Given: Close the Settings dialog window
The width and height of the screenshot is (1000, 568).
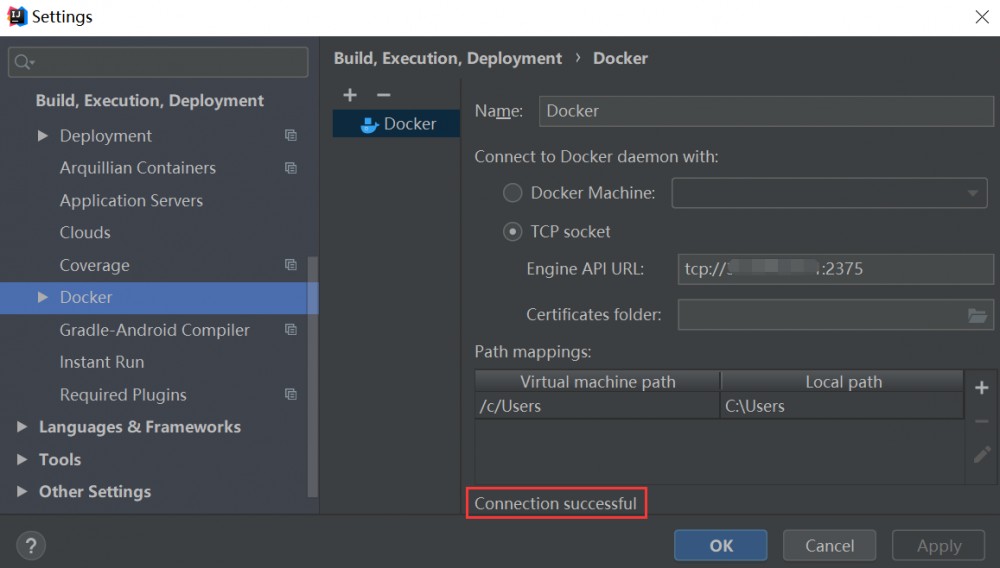Looking at the screenshot, I should point(982,17).
